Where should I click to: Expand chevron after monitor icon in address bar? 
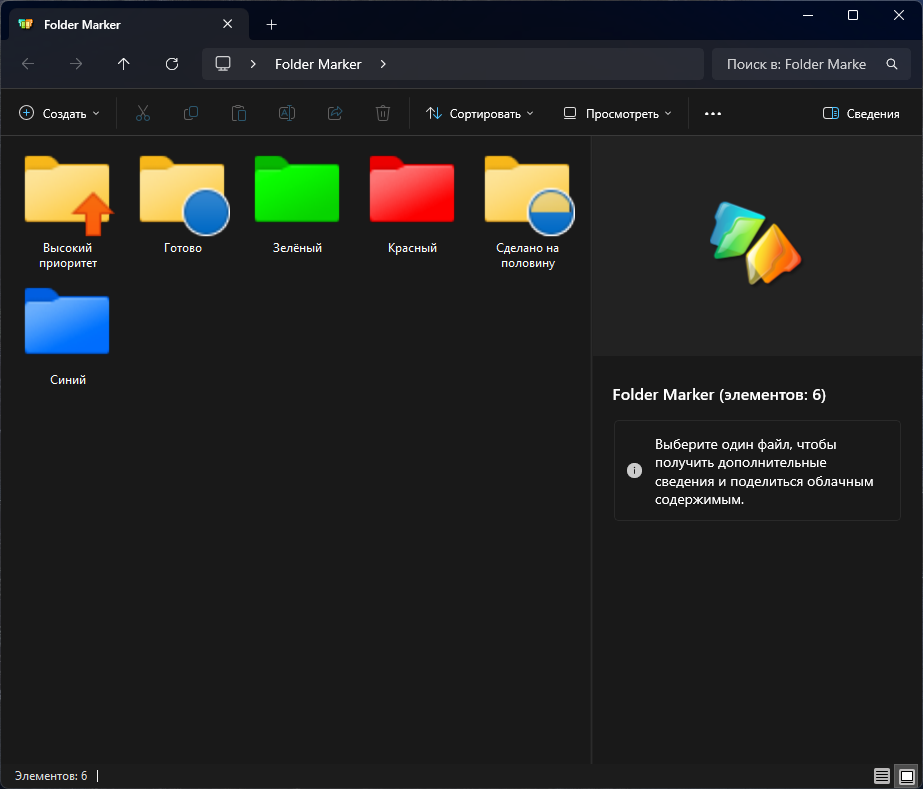tap(253, 64)
